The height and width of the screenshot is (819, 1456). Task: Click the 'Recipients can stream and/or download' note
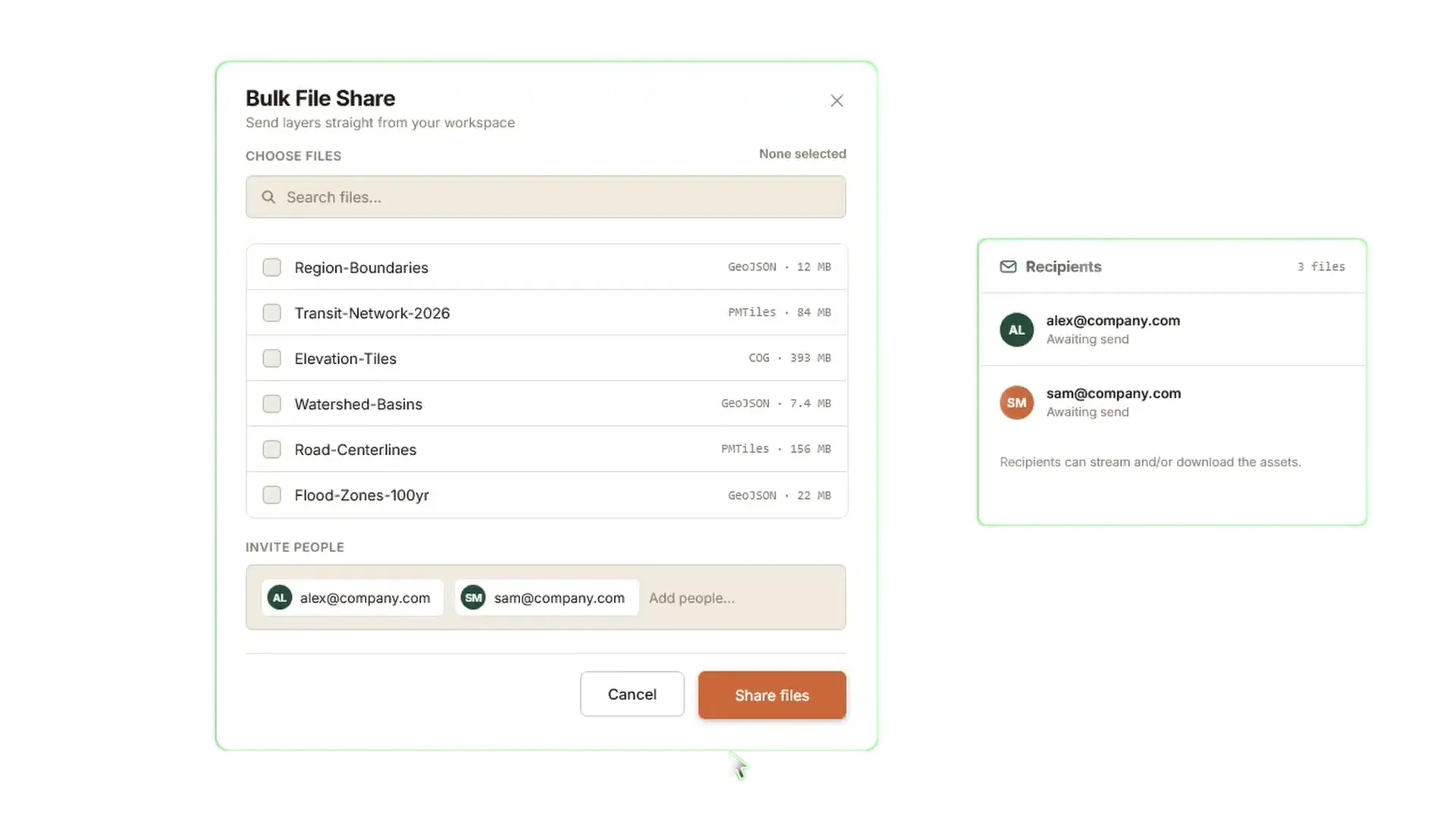point(1150,462)
